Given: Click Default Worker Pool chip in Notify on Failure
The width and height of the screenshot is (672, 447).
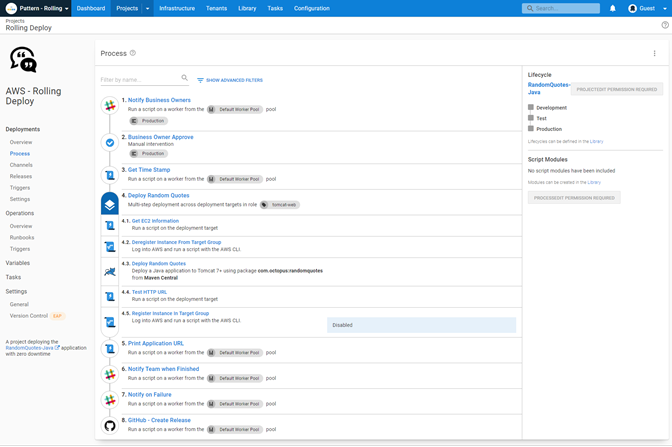Looking at the screenshot, I should point(235,404).
